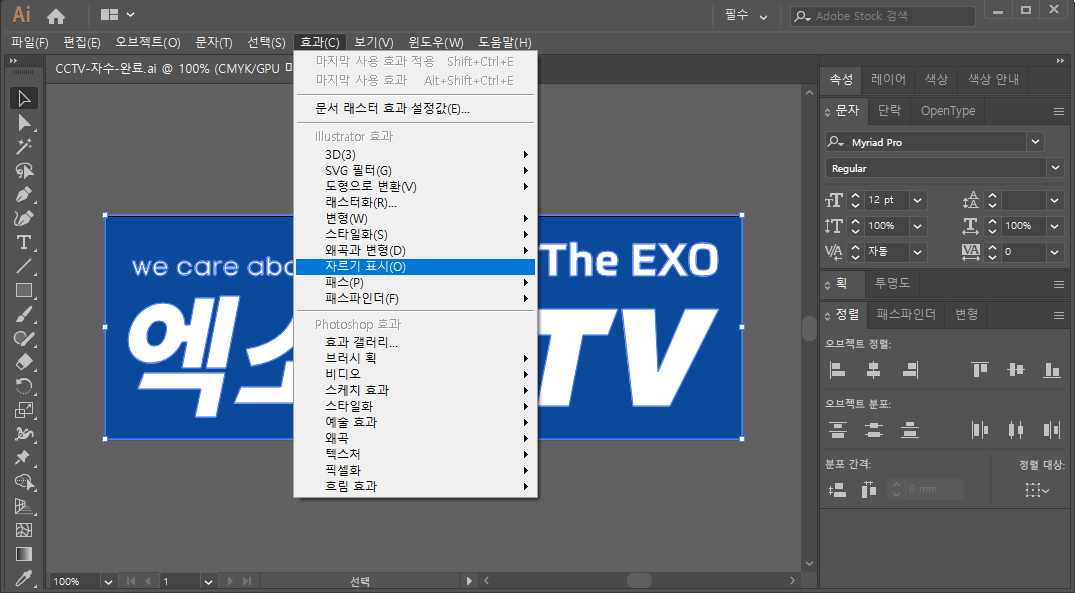Align objects to vertical top
The image size is (1075, 593).
pyautogui.click(x=980, y=370)
